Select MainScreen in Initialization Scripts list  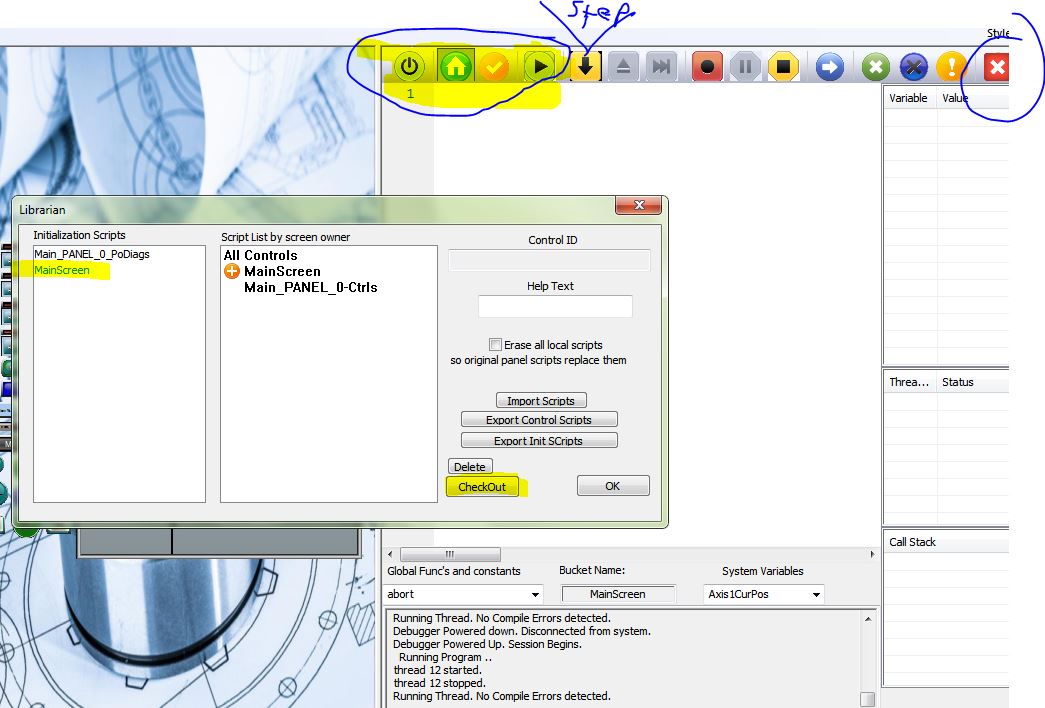pos(62,270)
